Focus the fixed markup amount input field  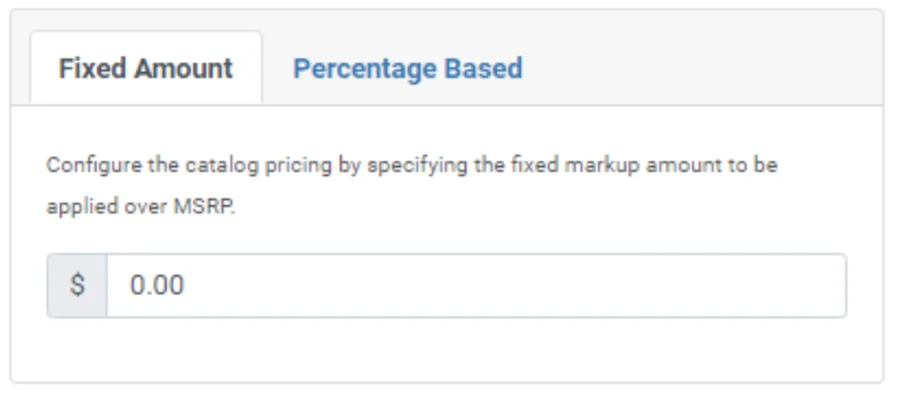[476, 285]
